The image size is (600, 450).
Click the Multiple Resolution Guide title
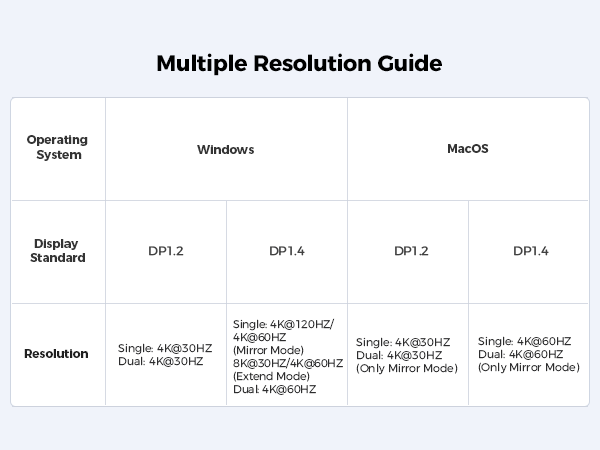299,64
